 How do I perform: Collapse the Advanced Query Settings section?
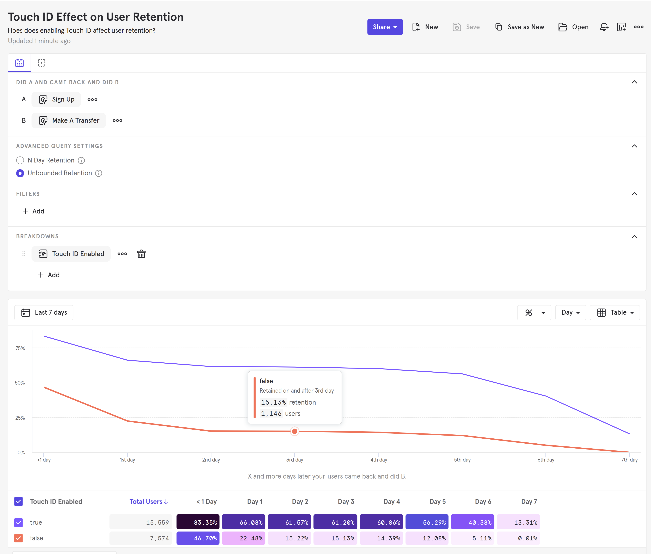(x=634, y=146)
